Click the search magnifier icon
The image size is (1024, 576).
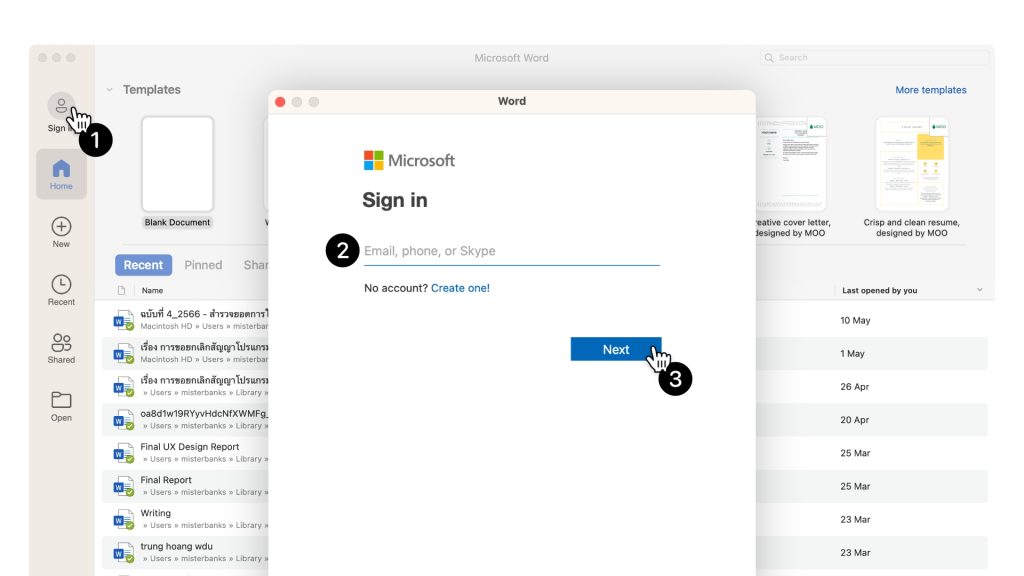tap(769, 57)
